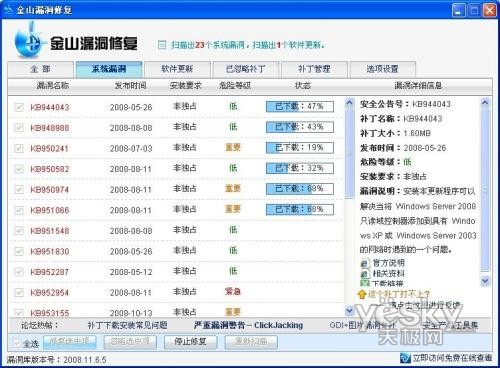Toggle checkbox for KB952954
500x368 pixels.
pyautogui.click(x=19, y=293)
